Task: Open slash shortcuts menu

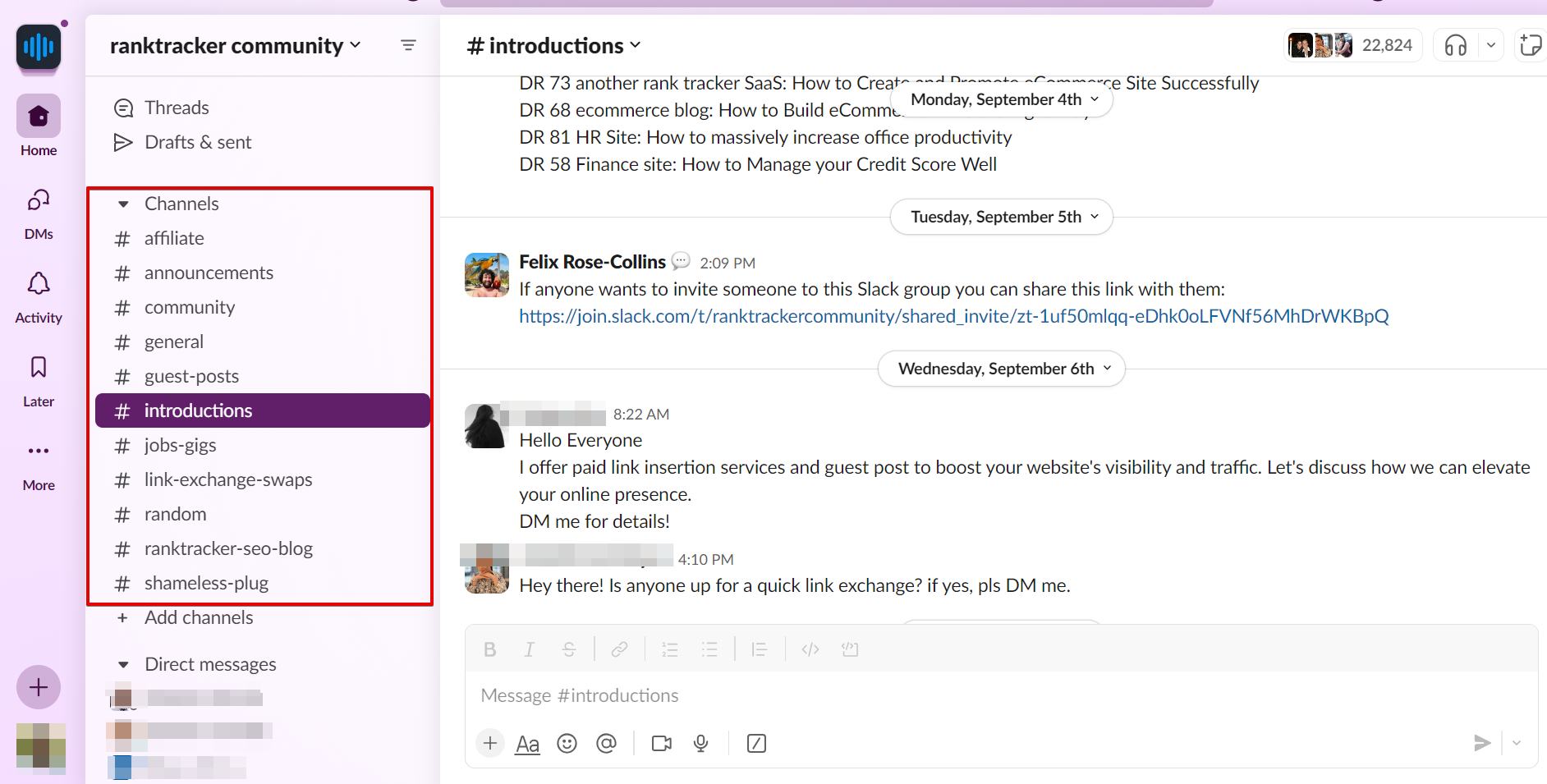Action: (x=757, y=743)
